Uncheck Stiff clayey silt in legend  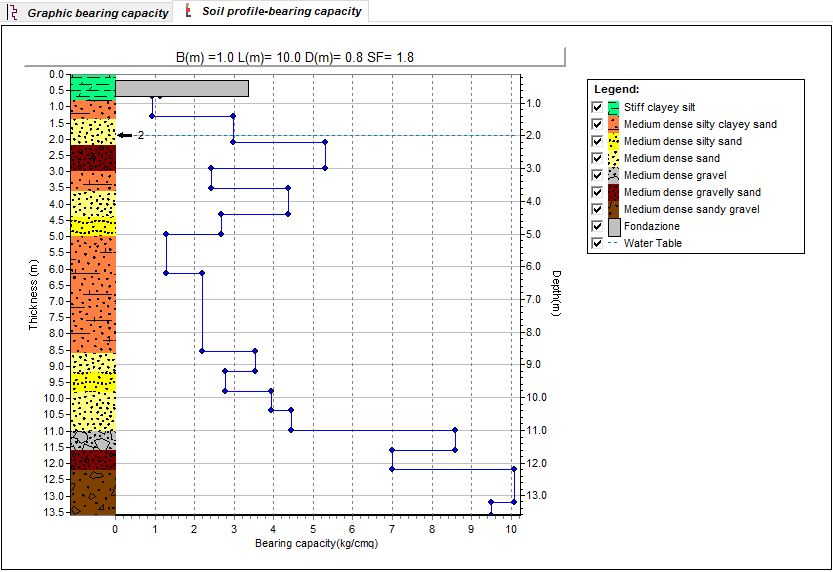tap(597, 108)
